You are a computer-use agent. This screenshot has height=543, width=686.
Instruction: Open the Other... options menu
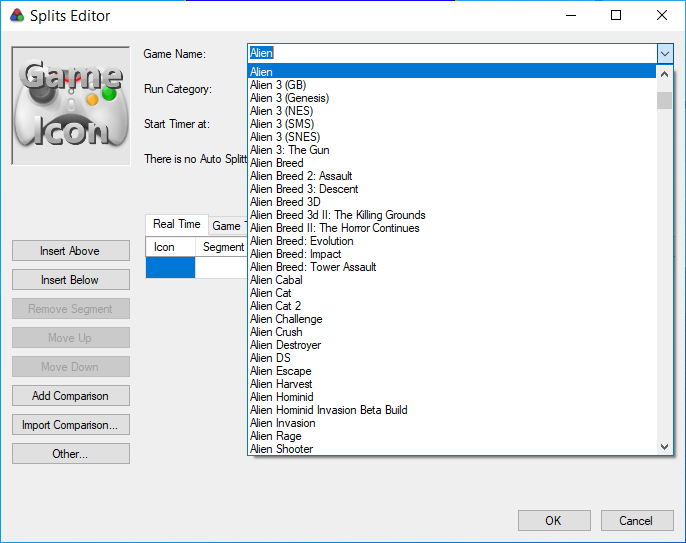pos(71,454)
